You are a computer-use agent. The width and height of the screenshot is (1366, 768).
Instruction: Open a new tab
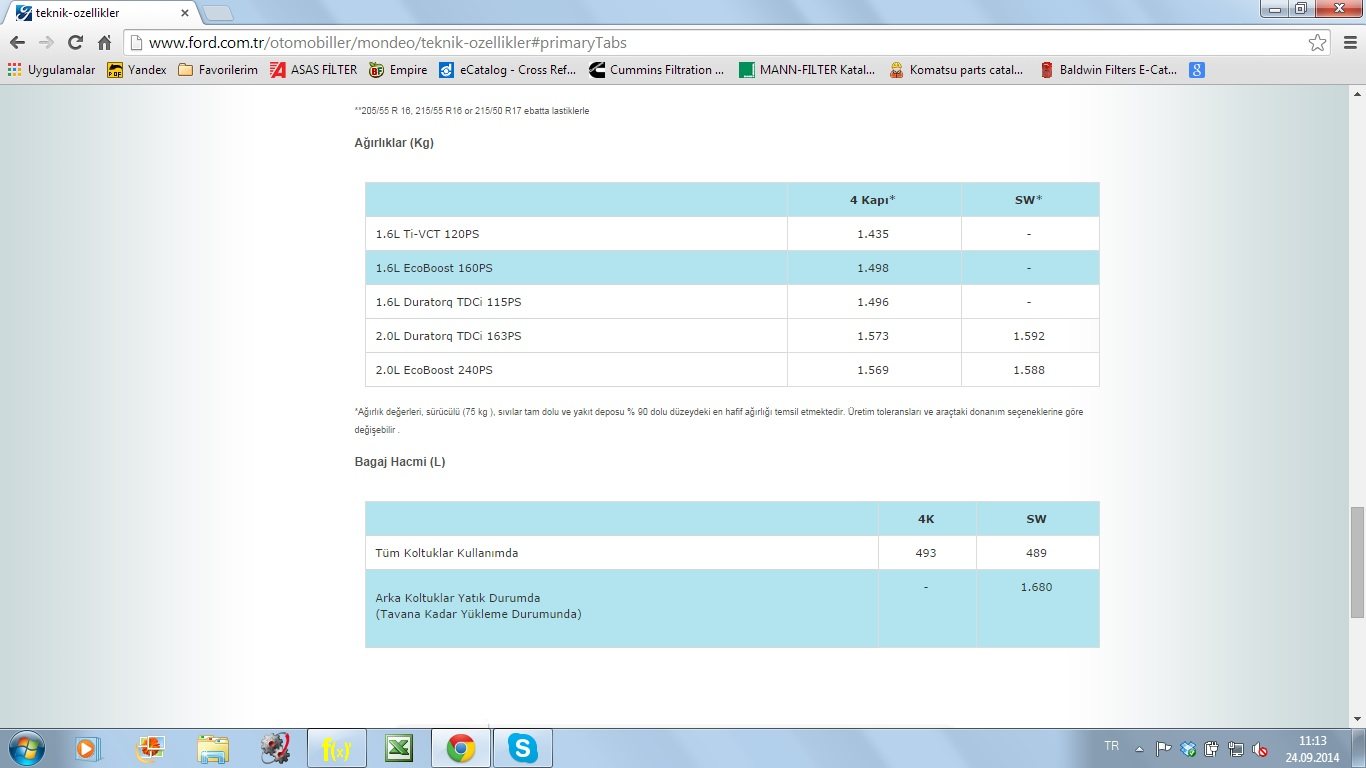coord(218,13)
